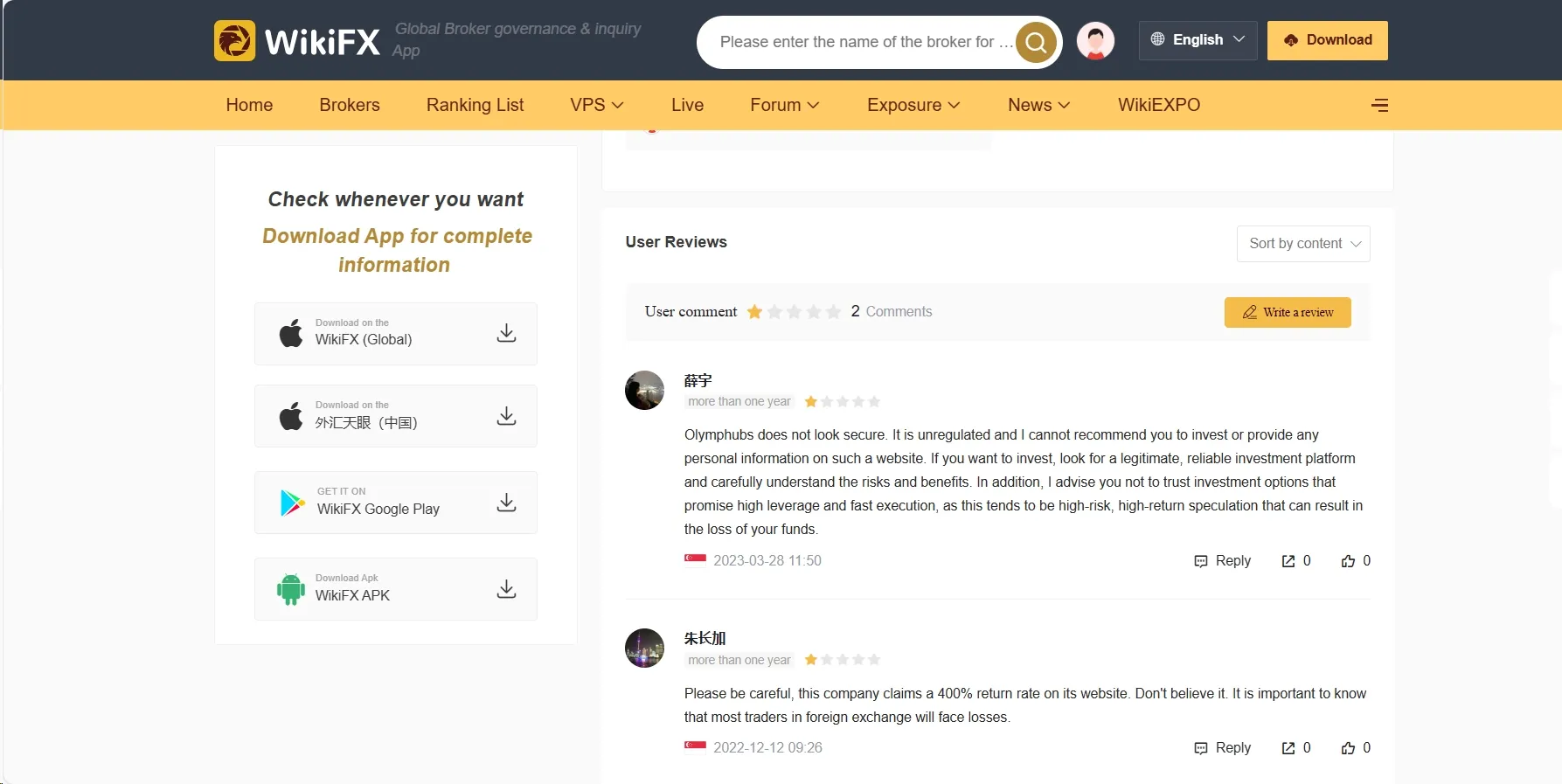The width and height of the screenshot is (1562, 784).
Task: Click the timestamp 2022-12-12 09:26
Action: point(767,748)
